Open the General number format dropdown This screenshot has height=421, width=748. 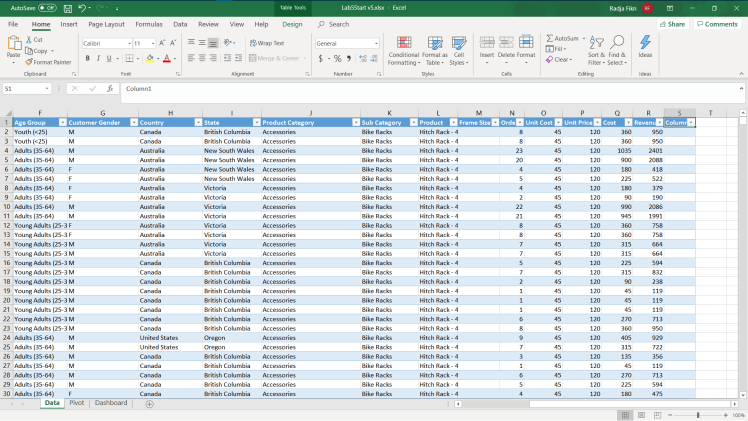click(374, 44)
